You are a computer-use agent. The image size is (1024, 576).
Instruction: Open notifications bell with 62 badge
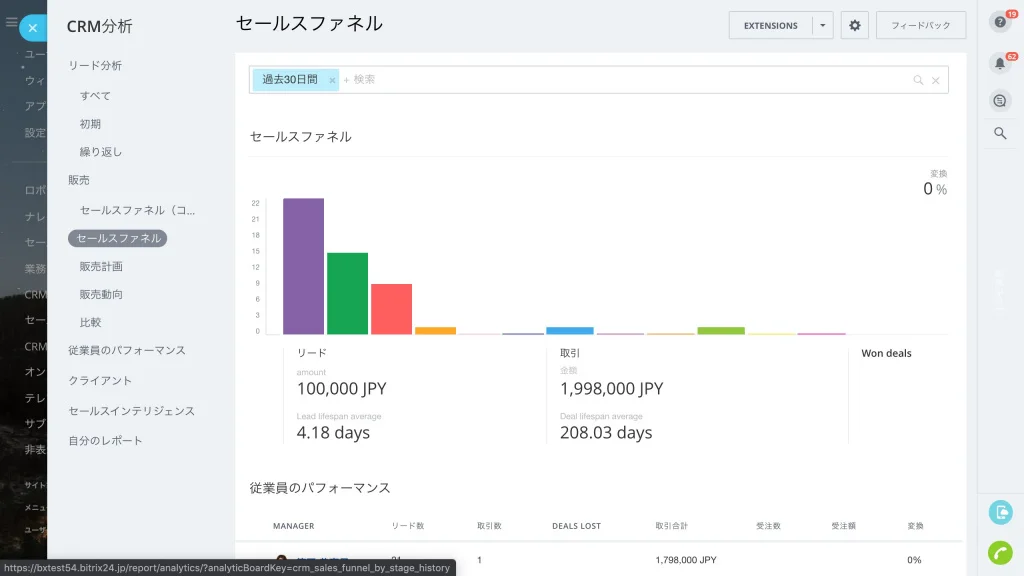(1000, 63)
